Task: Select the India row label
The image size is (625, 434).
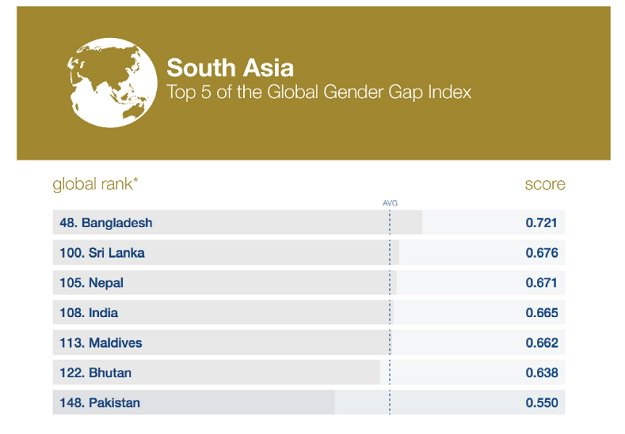Action: pyautogui.click(x=89, y=313)
